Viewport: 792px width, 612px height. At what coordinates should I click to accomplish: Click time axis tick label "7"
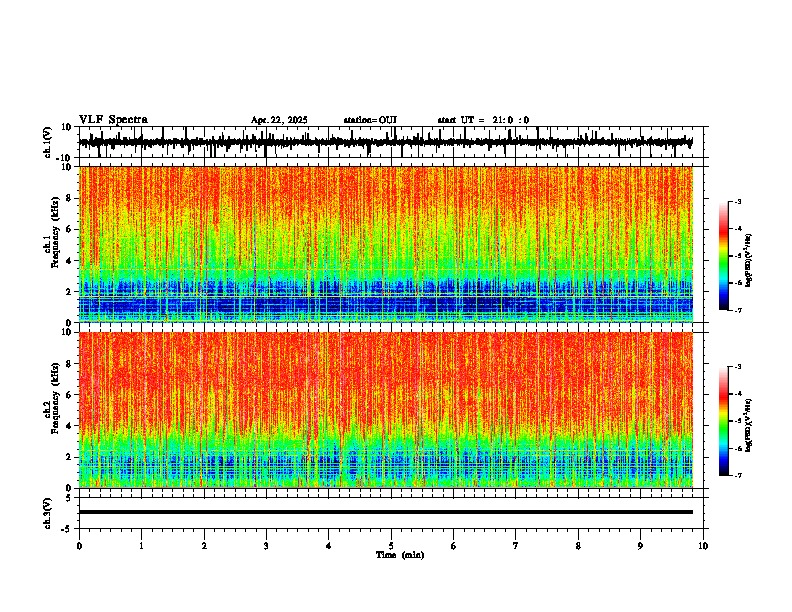pyautogui.click(x=516, y=546)
